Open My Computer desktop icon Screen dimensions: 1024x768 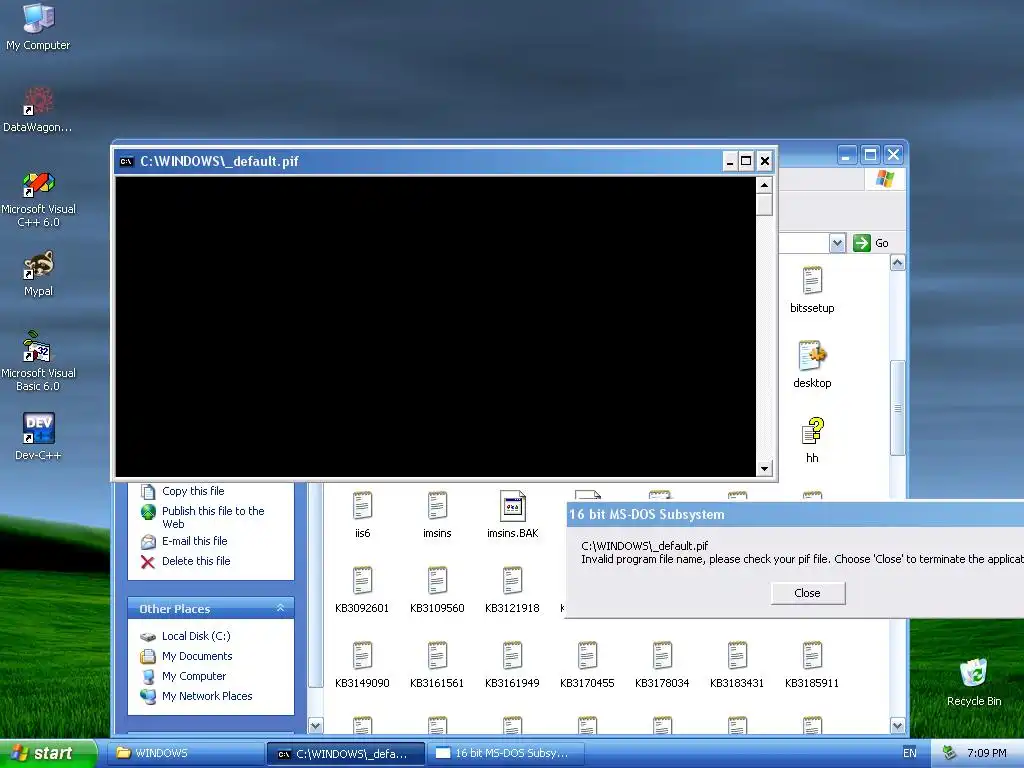click(38, 26)
